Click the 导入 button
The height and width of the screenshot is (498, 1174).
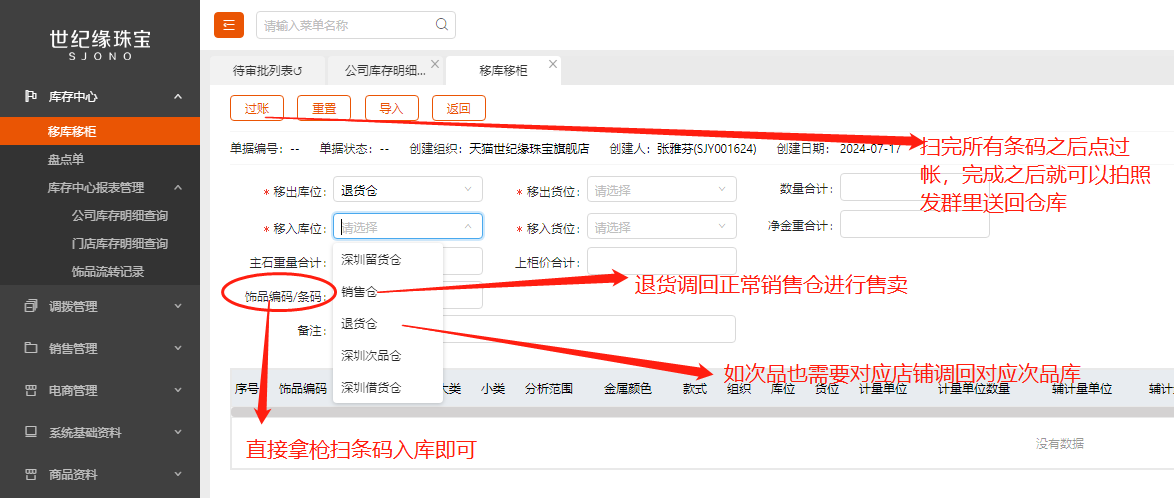[x=391, y=108]
